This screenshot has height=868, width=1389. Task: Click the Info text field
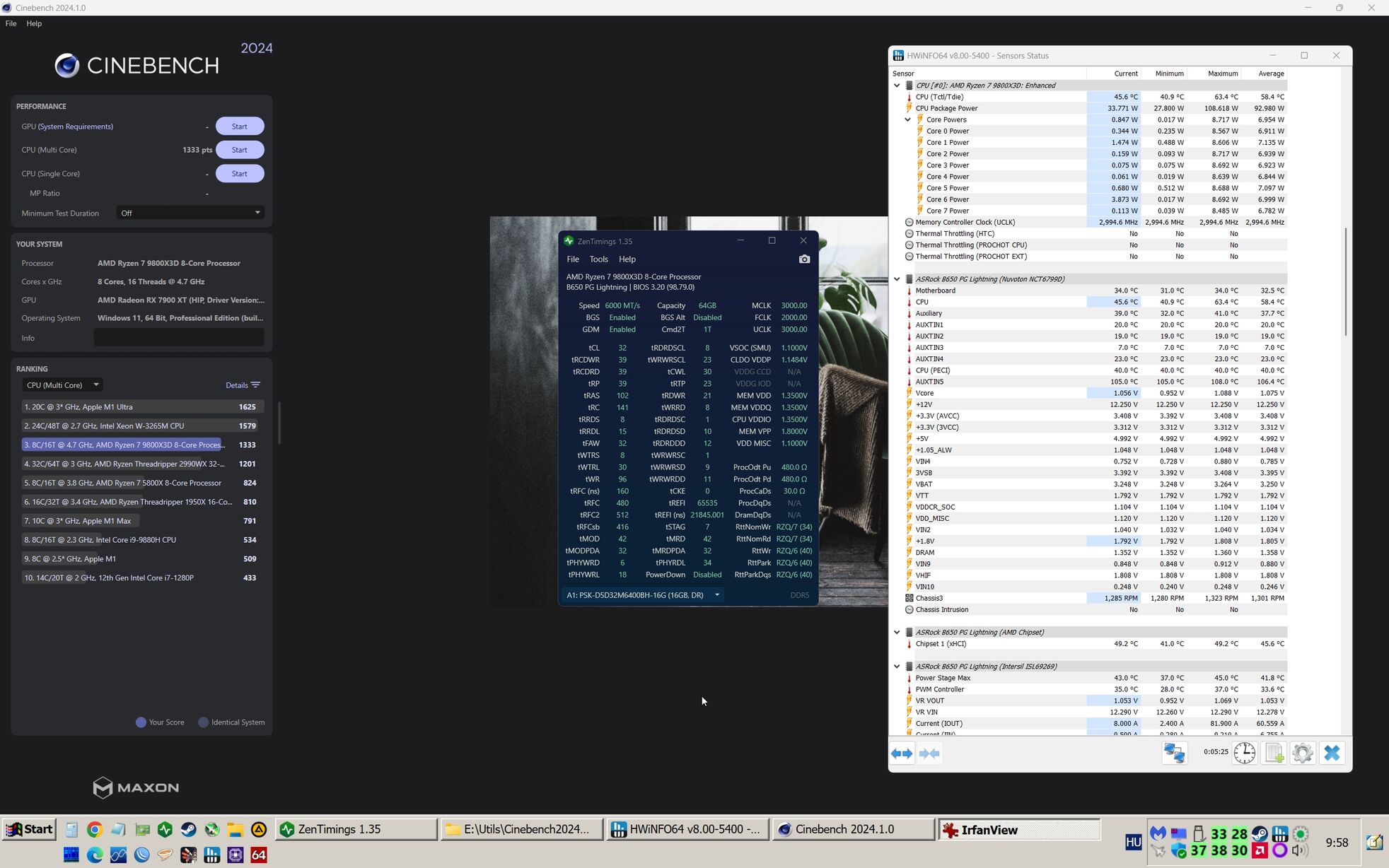tap(179, 338)
